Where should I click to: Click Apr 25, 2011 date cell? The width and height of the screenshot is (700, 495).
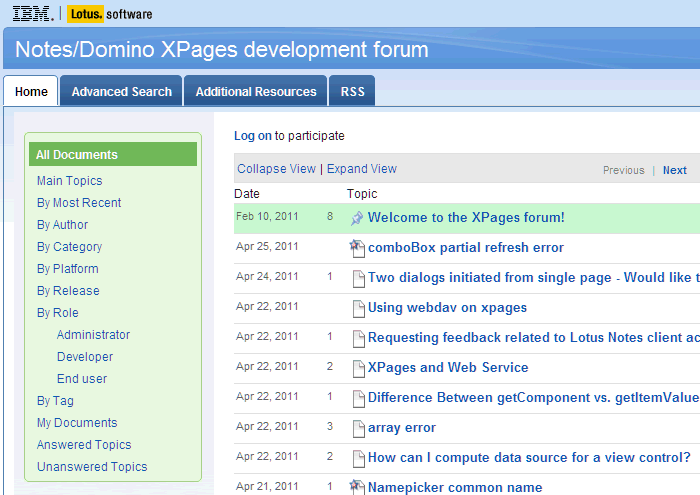(267, 246)
